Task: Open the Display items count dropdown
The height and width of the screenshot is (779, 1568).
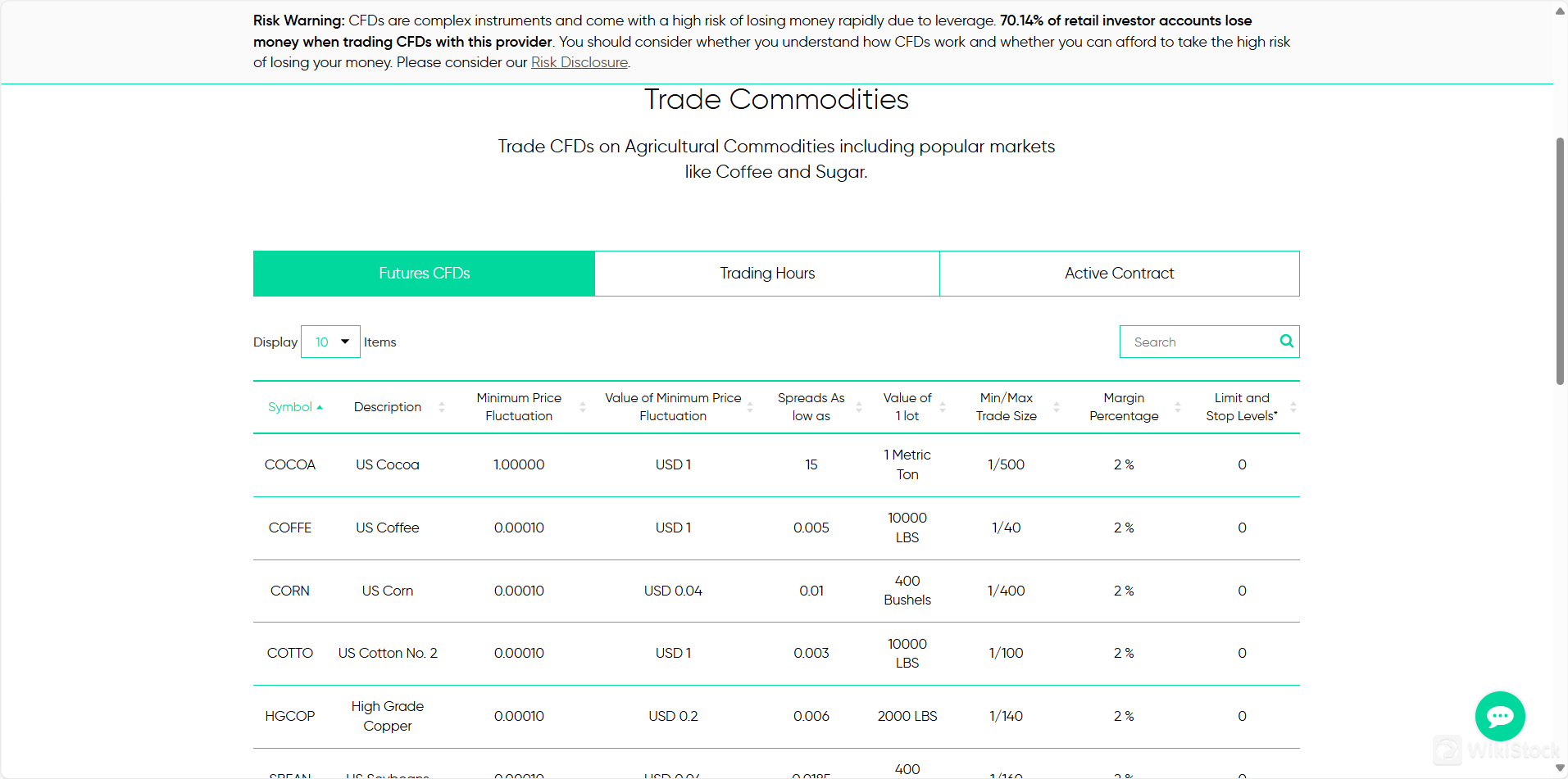Action: pyautogui.click(x=330, y=342)
